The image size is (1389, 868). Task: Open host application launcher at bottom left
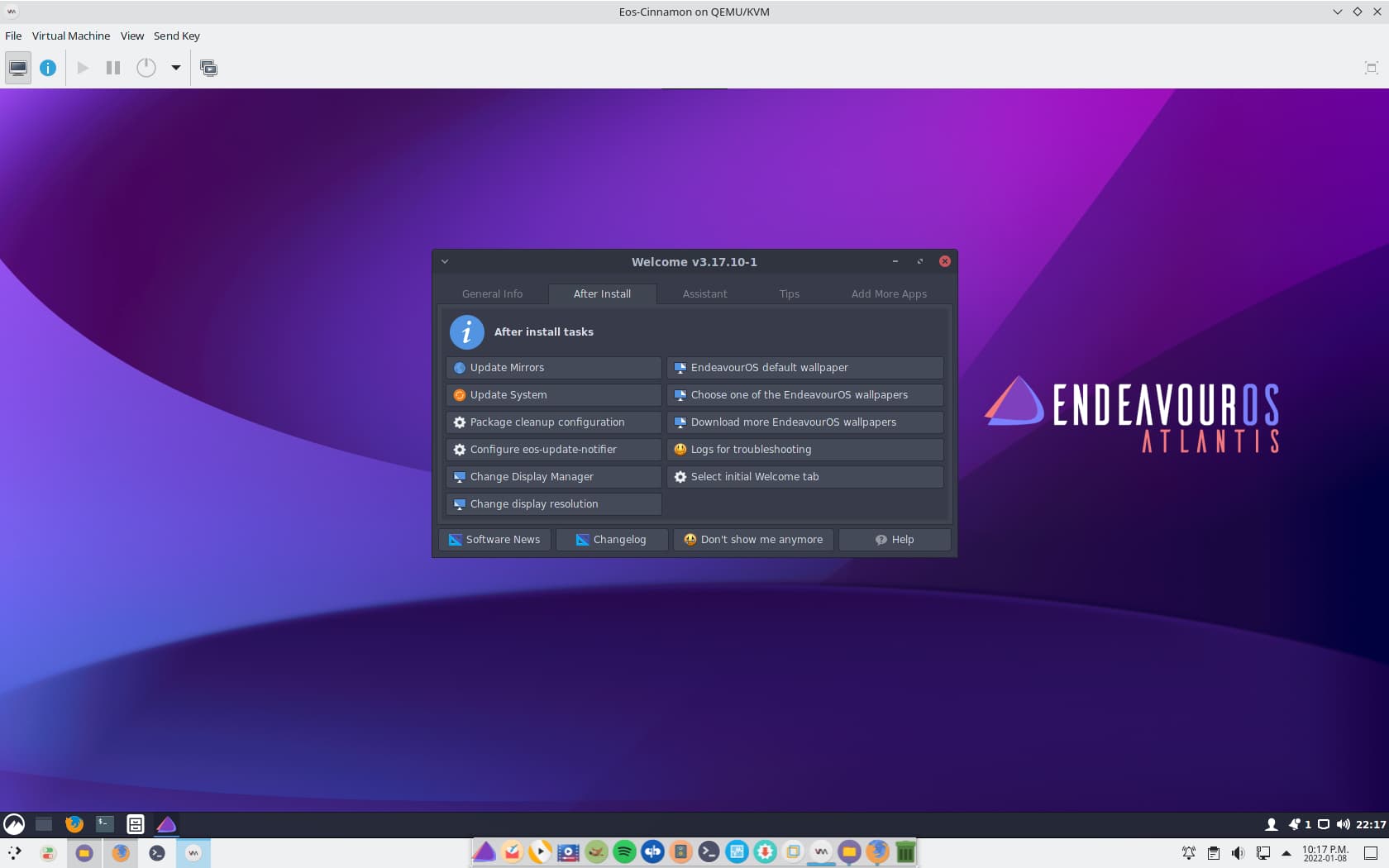point(14,853)
